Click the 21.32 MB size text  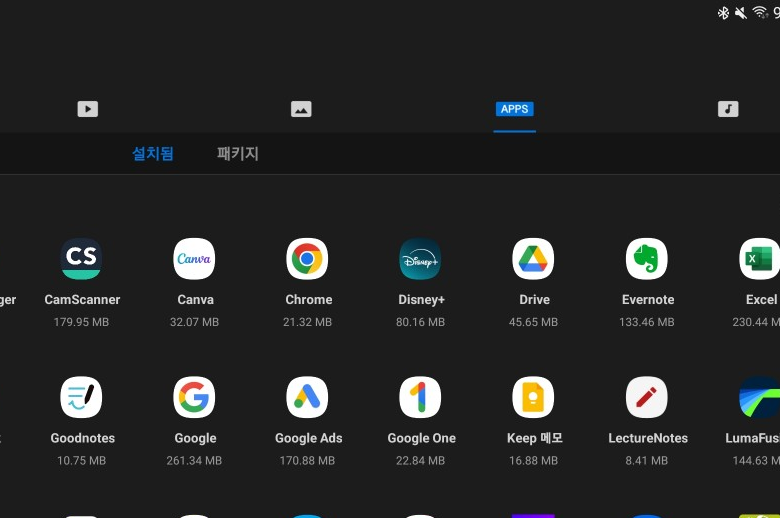tap(307, 322)
